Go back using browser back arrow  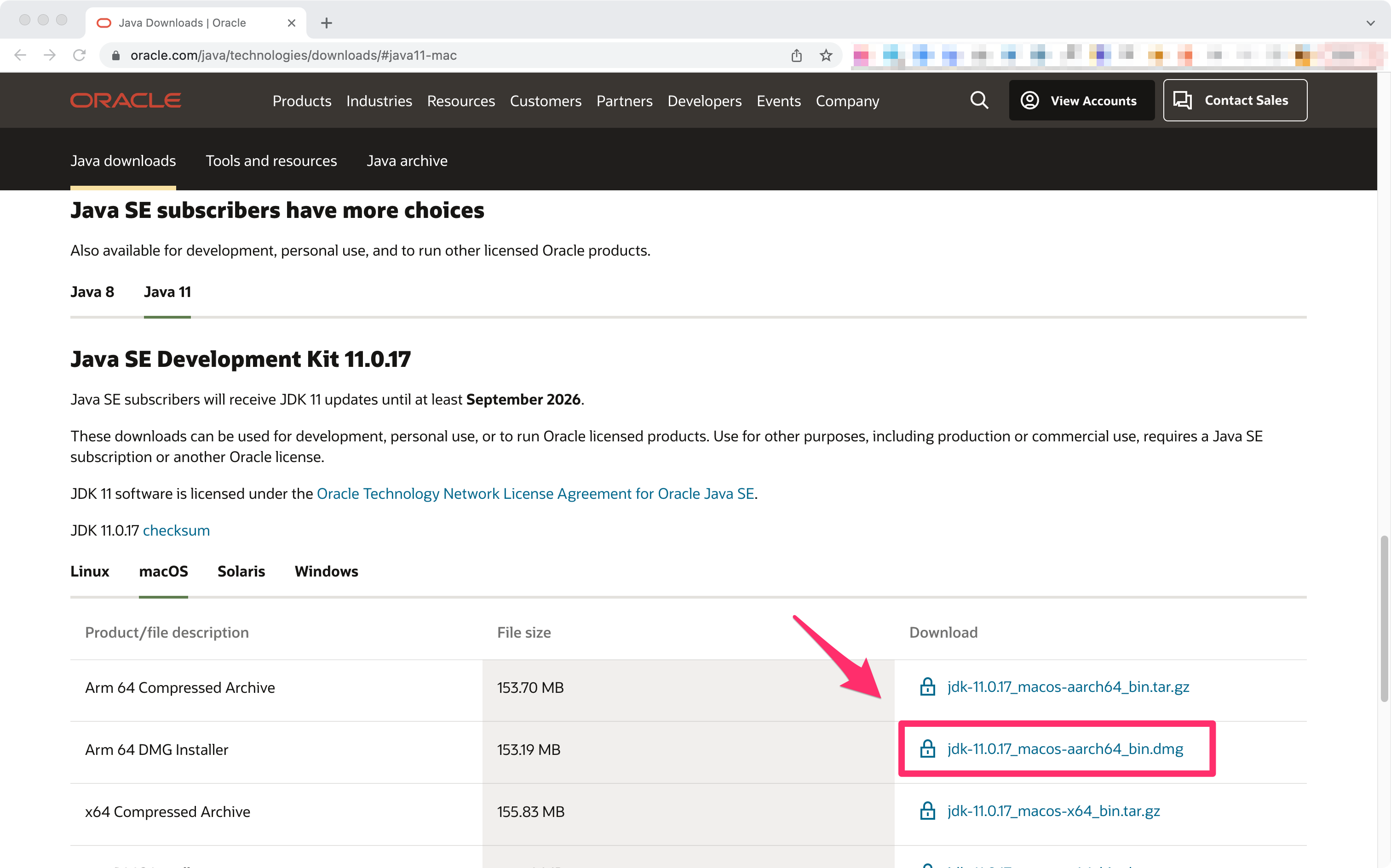[20, 55]
